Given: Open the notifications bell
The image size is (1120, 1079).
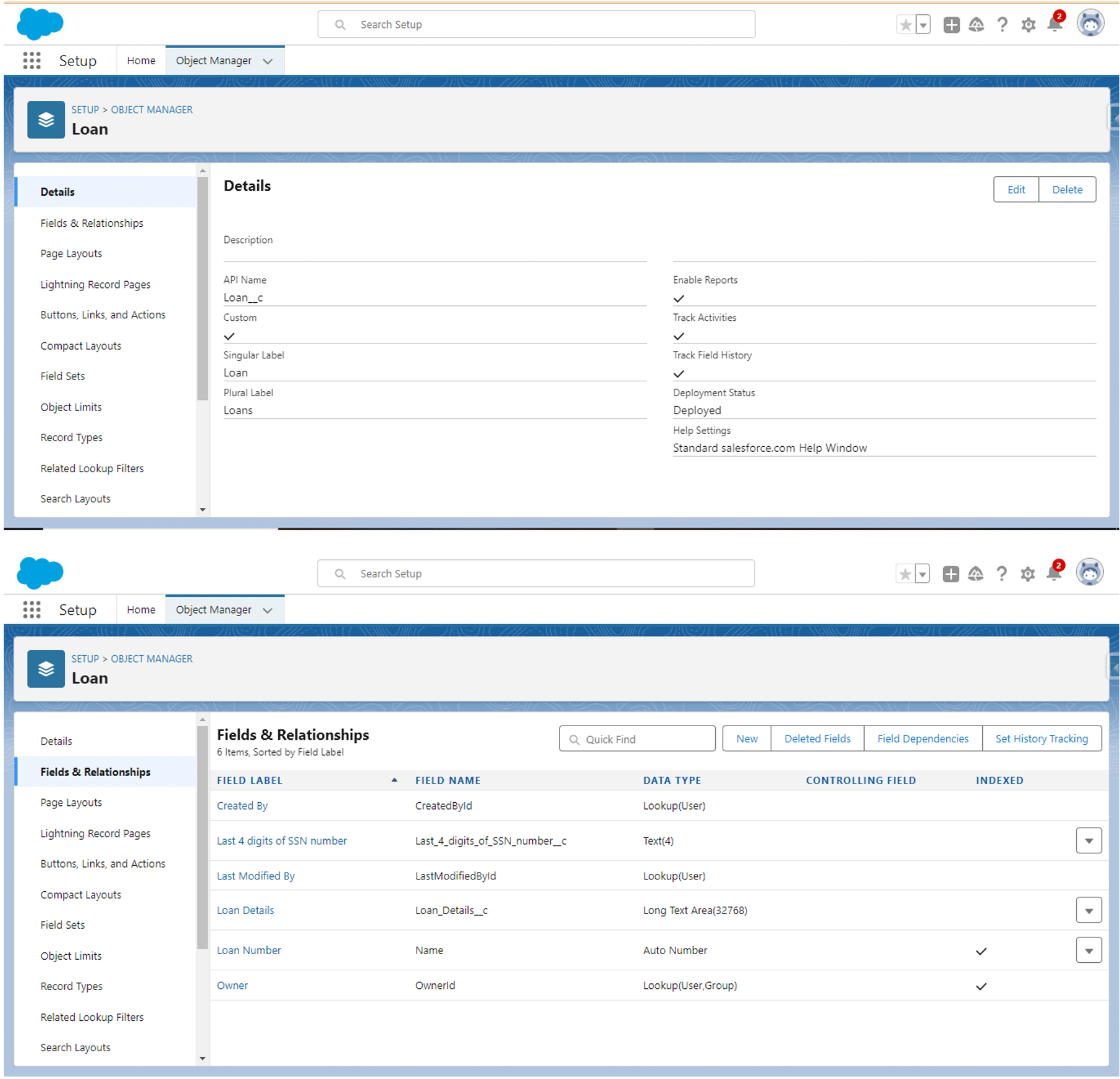Looking at the screenshot, I should [1054, 25].
